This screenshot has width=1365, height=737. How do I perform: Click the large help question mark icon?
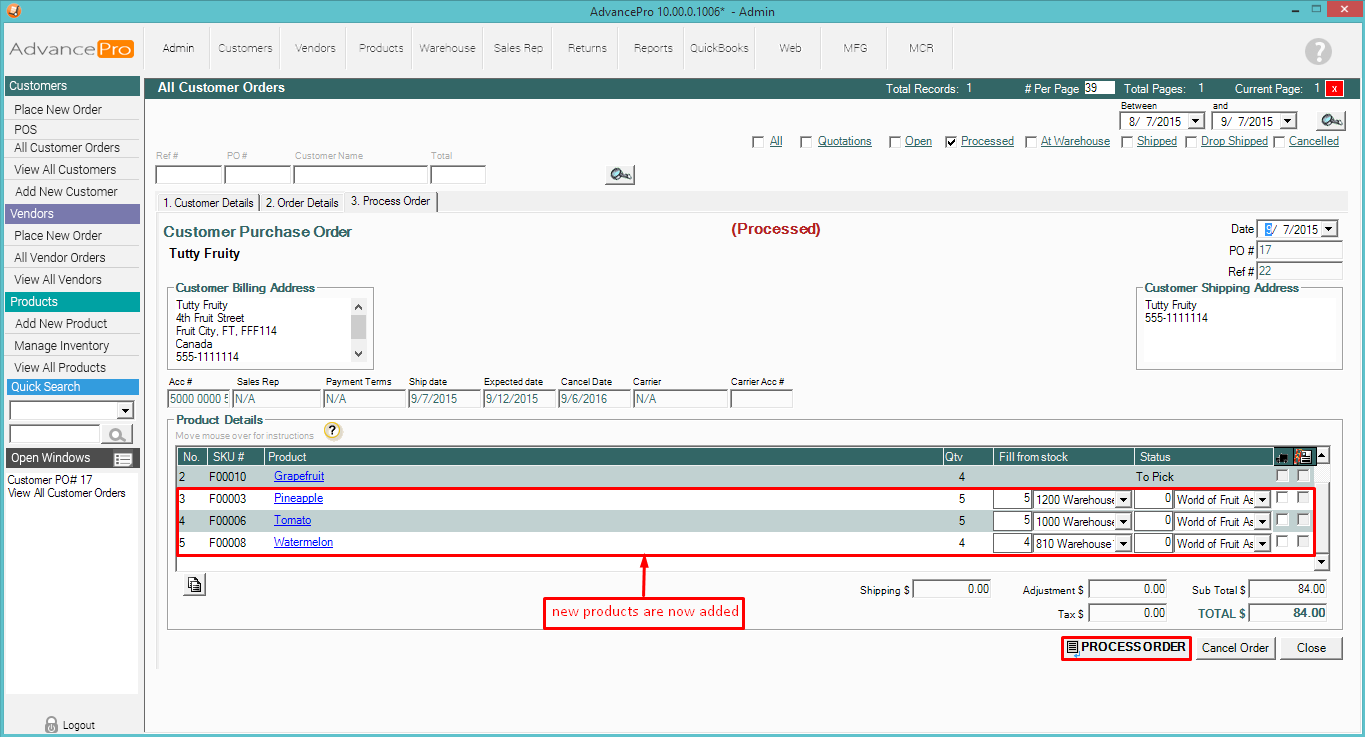1318,52
